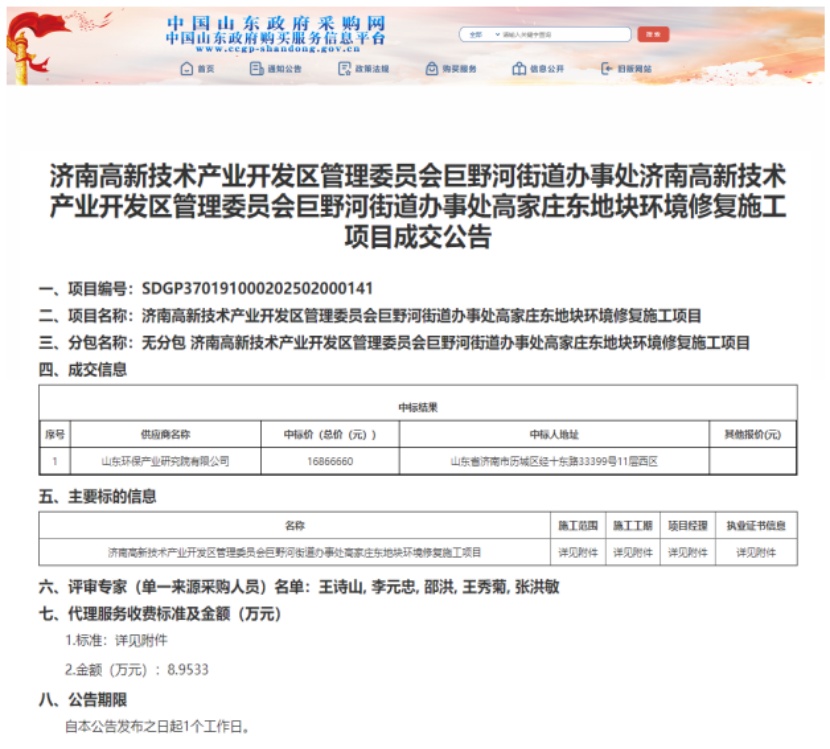The image size is (830, 749).
Task: Click the winner address cell starting 山东省济南市历城区
Action: (554, 461)
